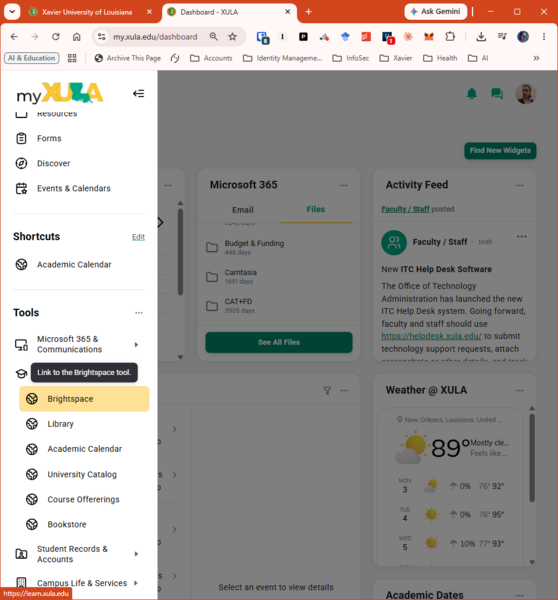Open the Health bookmarks folder
Viewport: 558px width, 600px height.
pyautogui.click(x=440, y=58)
